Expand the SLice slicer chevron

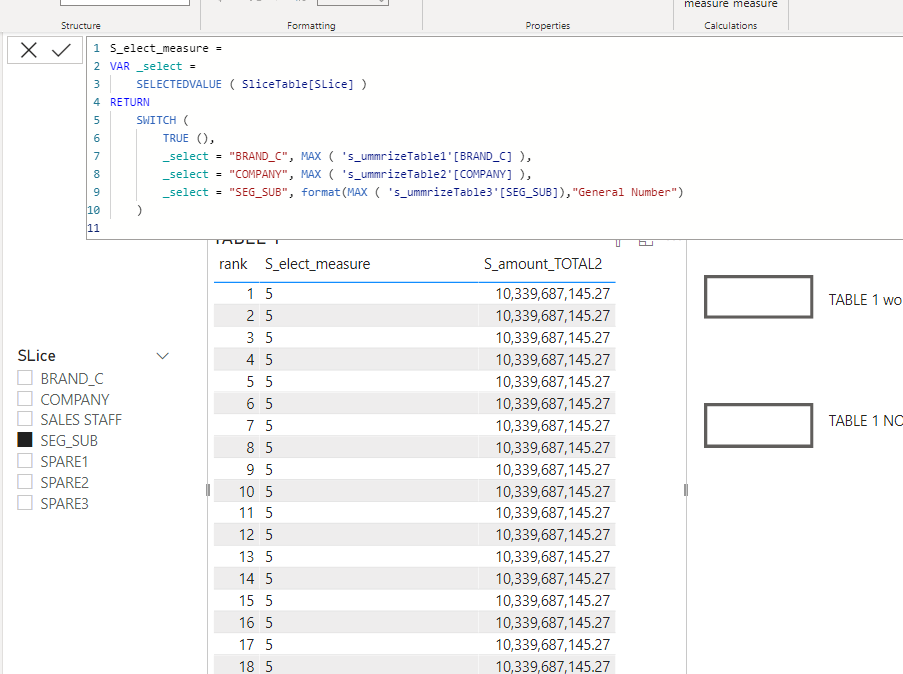coord(163,356)
